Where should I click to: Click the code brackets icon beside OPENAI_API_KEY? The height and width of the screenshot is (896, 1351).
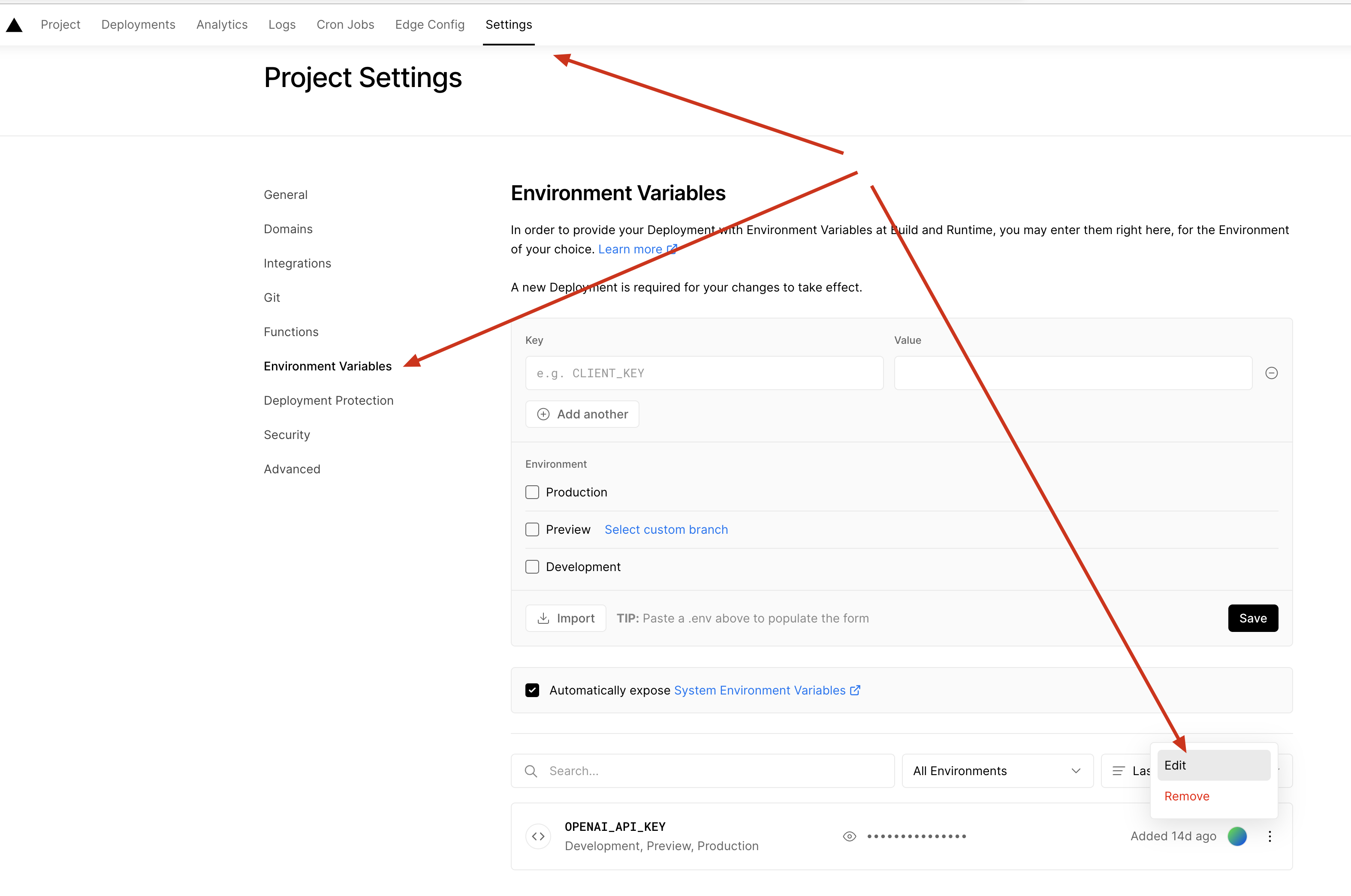(538, 836)
